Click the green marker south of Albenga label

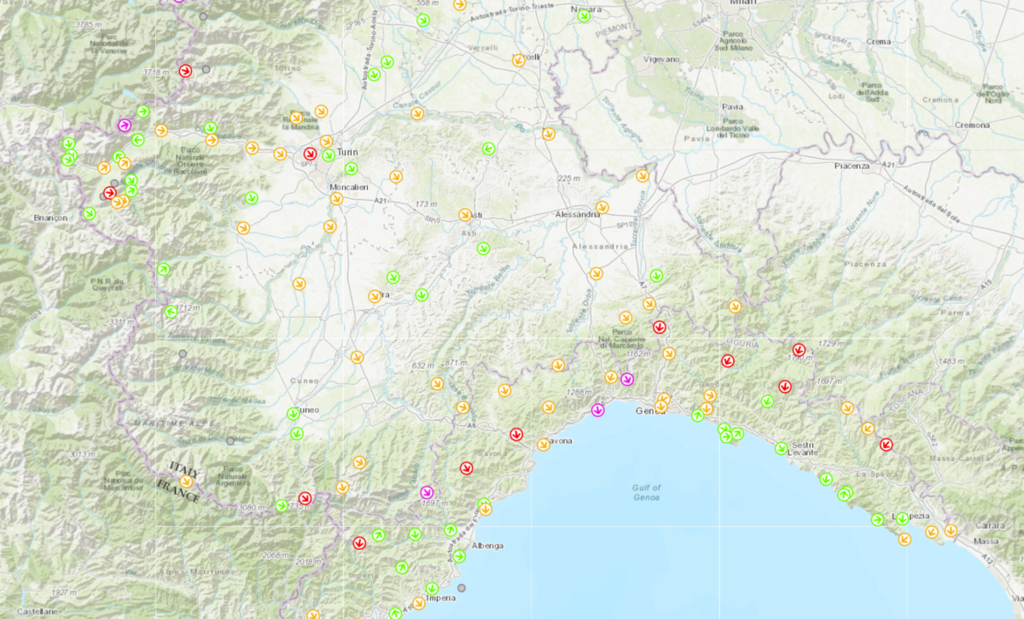click(459, 556)
